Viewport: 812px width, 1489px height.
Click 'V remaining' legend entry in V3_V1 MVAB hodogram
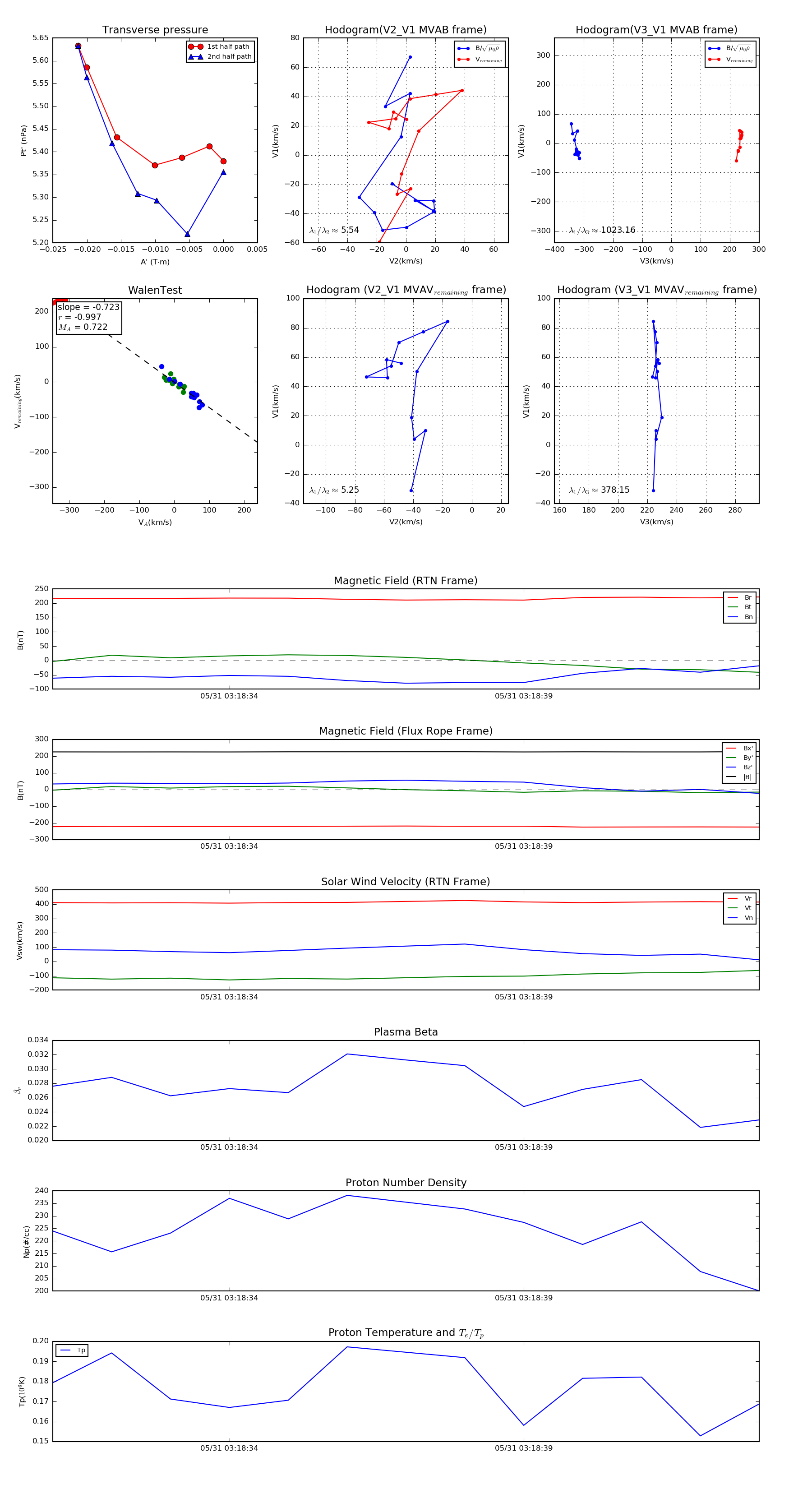pyautogui.click(x=730, y=60)
